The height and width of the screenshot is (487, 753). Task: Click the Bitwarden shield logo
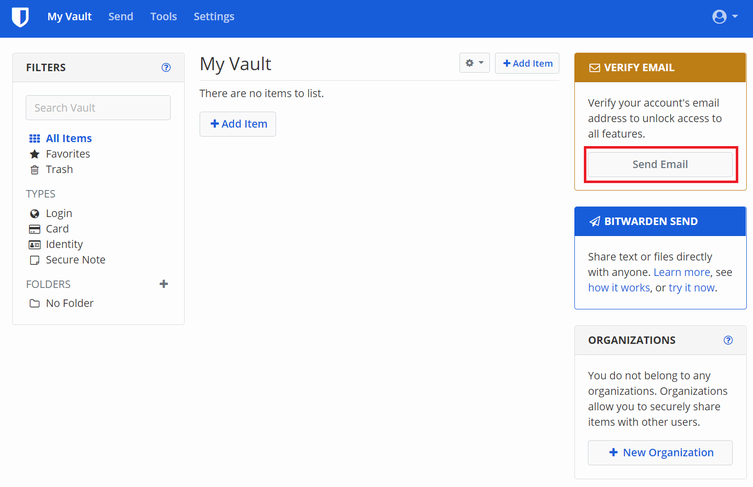(20, 17)
